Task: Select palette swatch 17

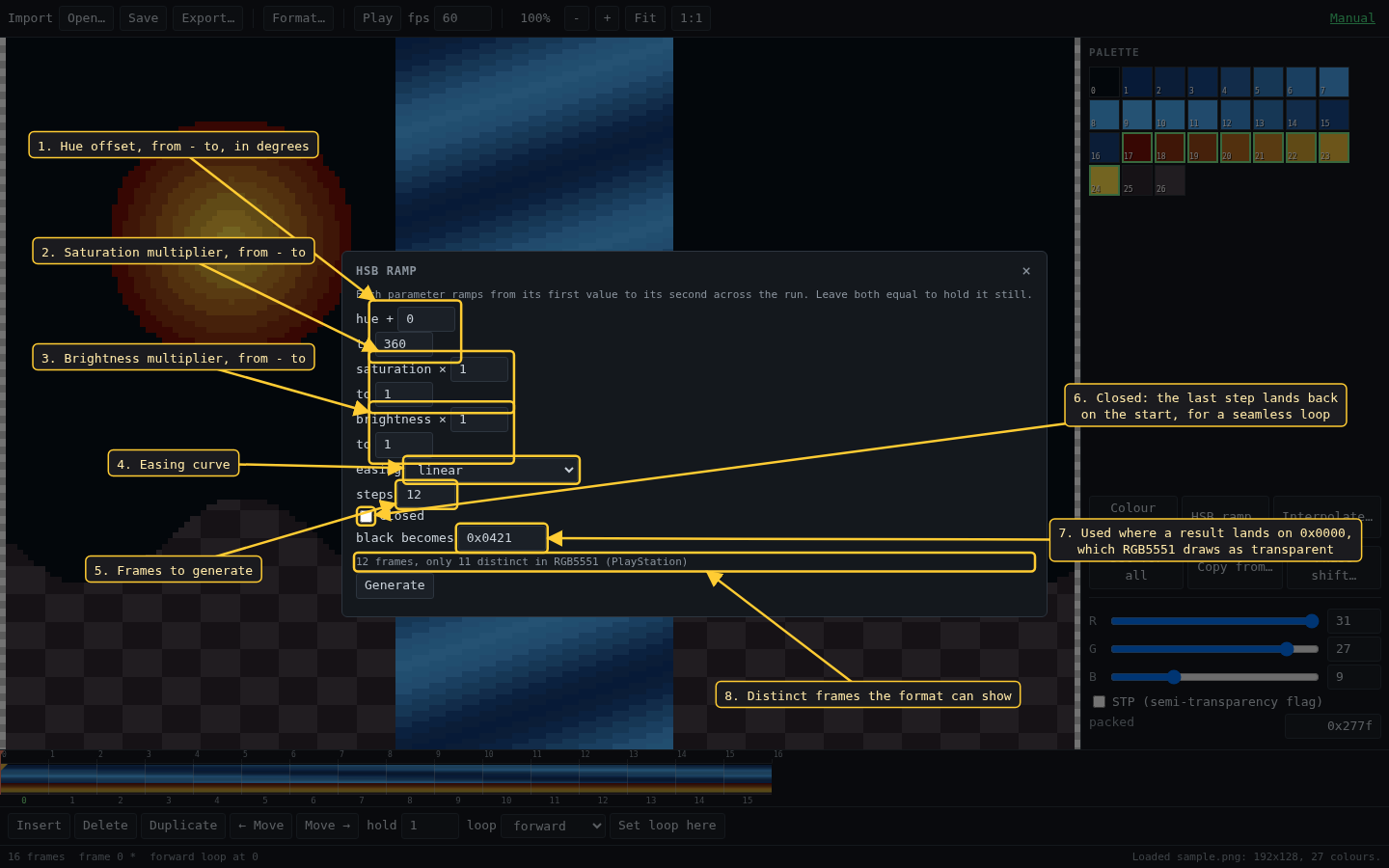Action: pyautogui.click(x=1137, y=148)
